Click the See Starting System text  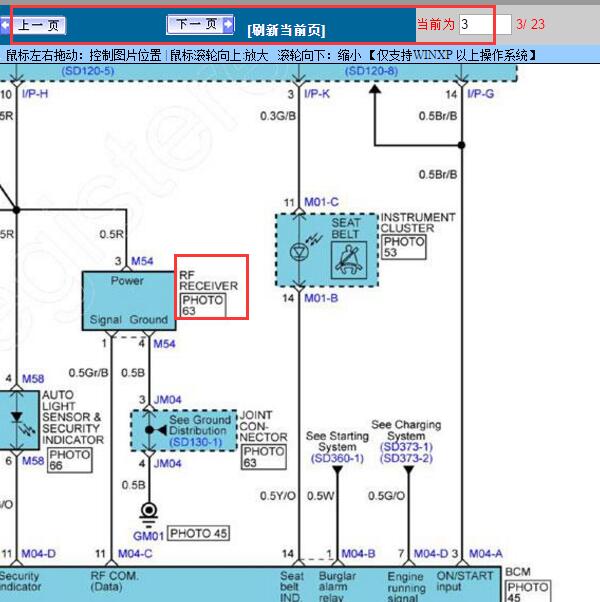pos(337,442)
